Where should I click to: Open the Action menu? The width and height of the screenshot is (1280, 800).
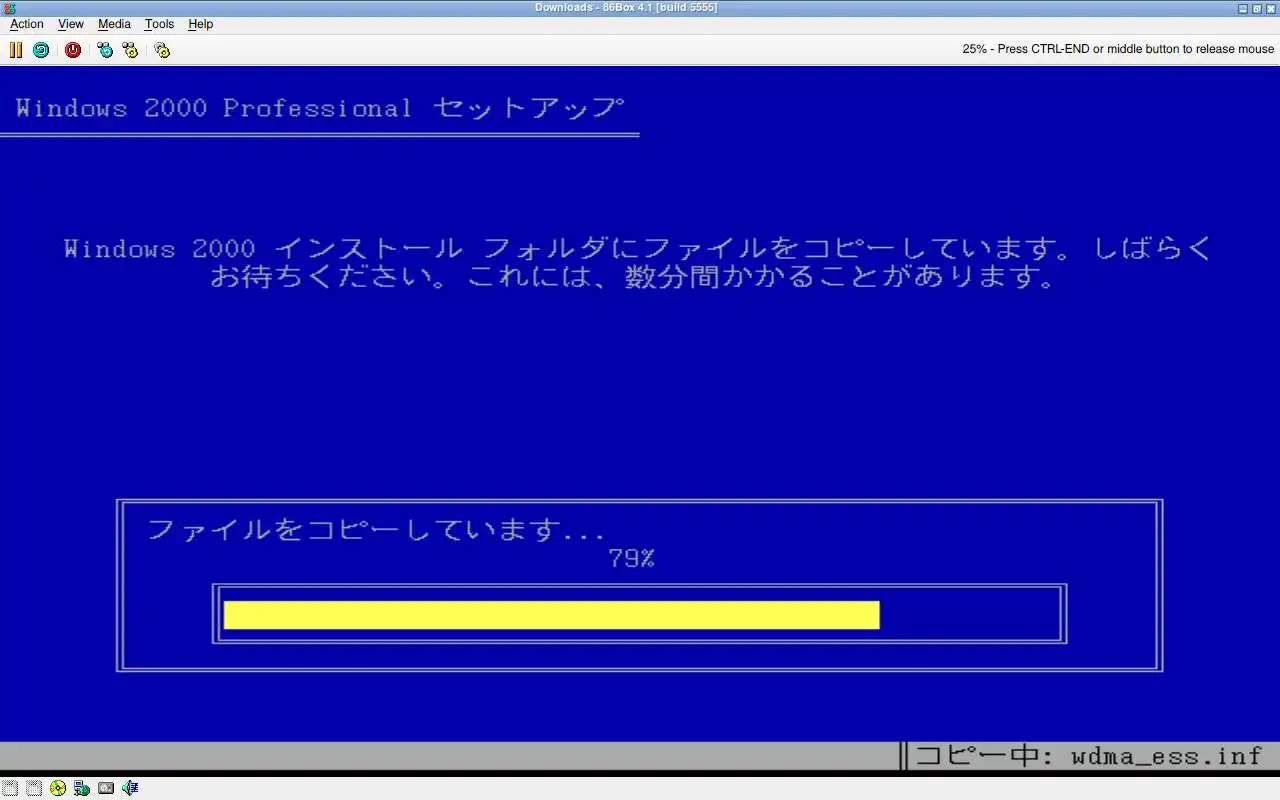click(x=27, y=24)
